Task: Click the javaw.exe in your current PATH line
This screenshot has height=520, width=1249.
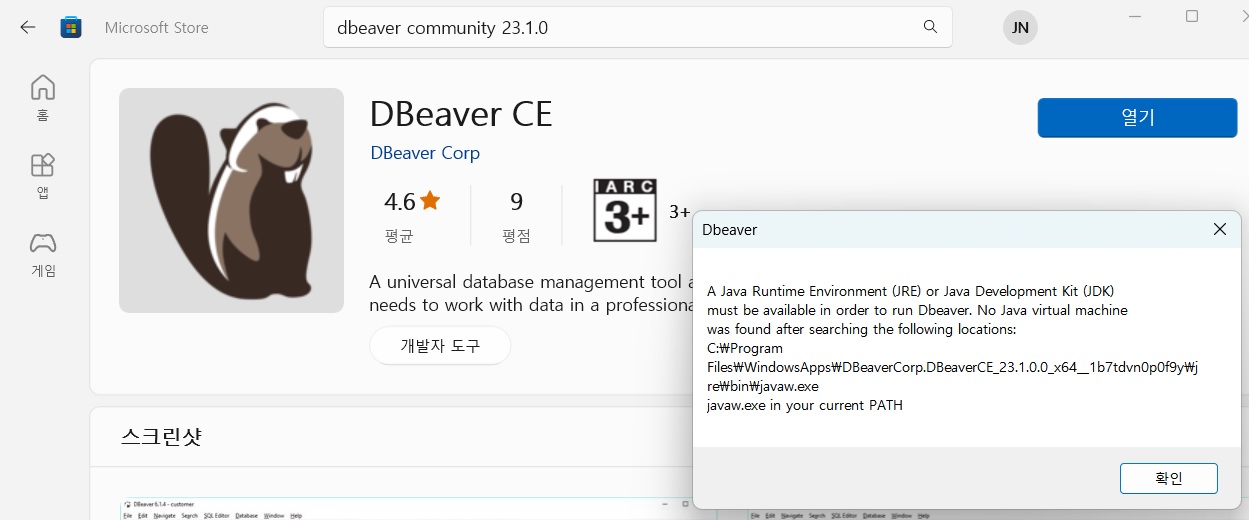Action: pos(805,405)
